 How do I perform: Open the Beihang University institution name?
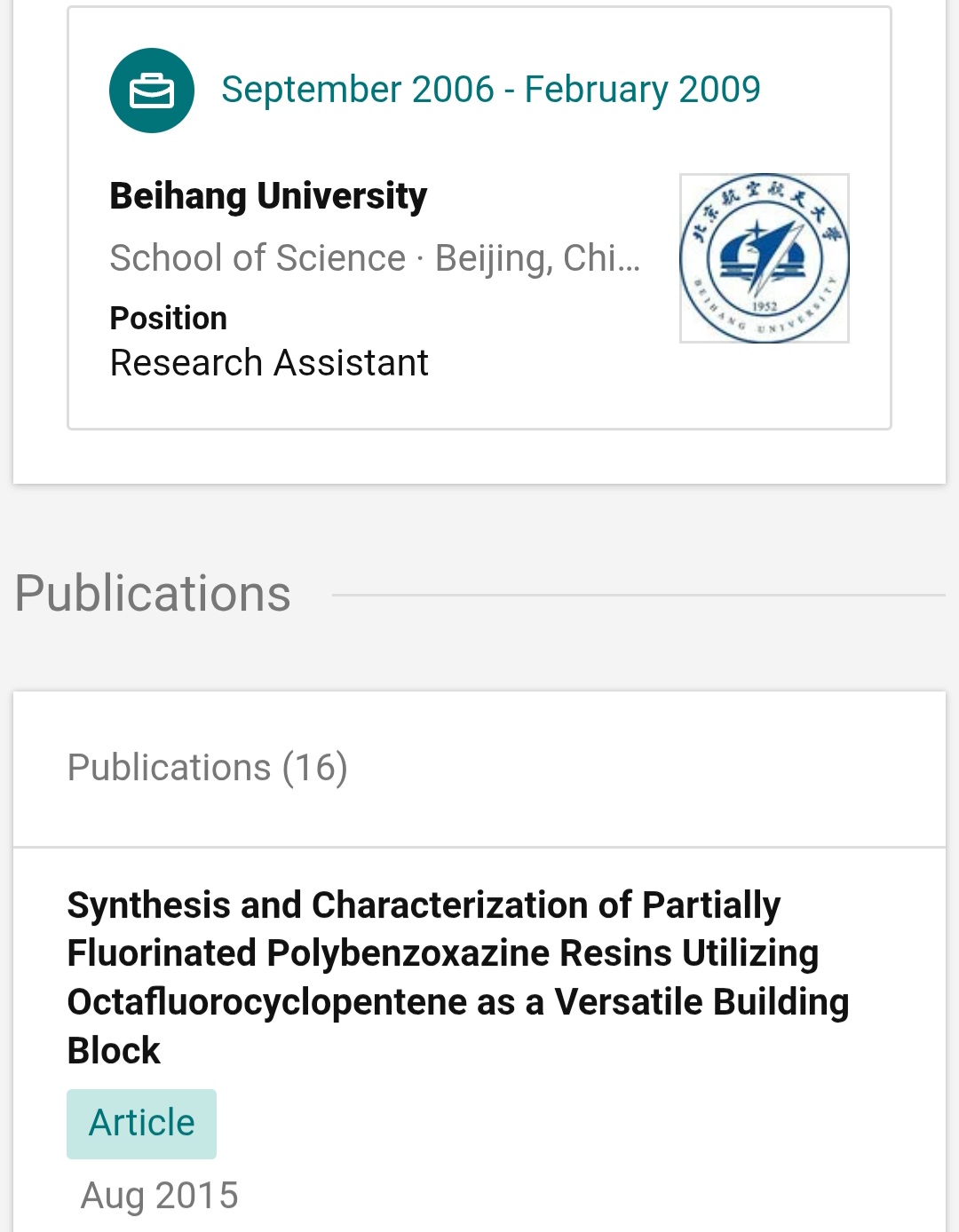(268, 196)
